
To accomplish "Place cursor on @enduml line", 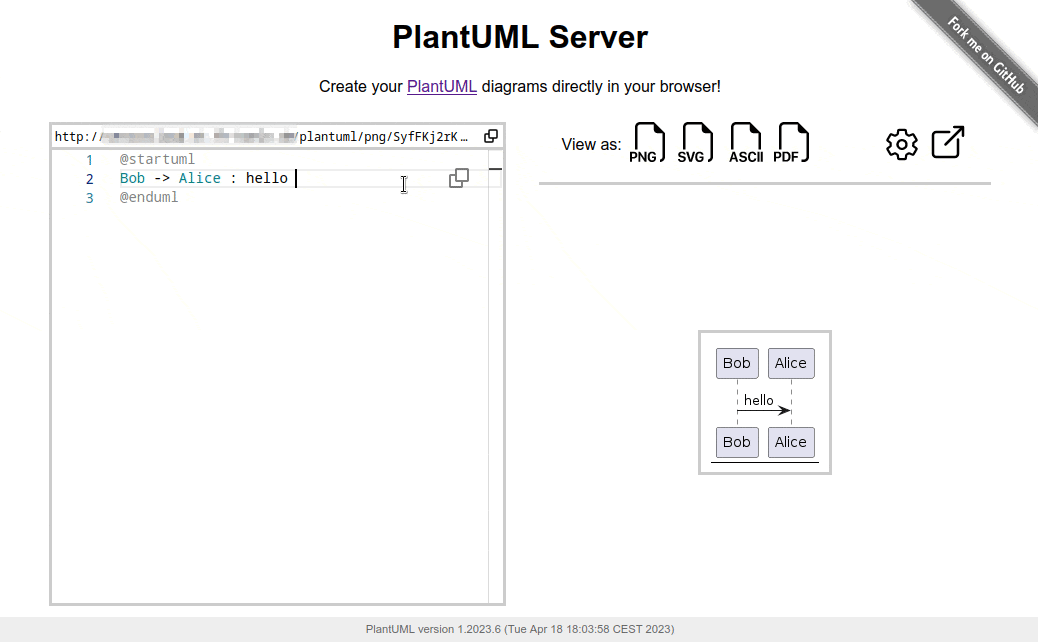I will [149, 197].
